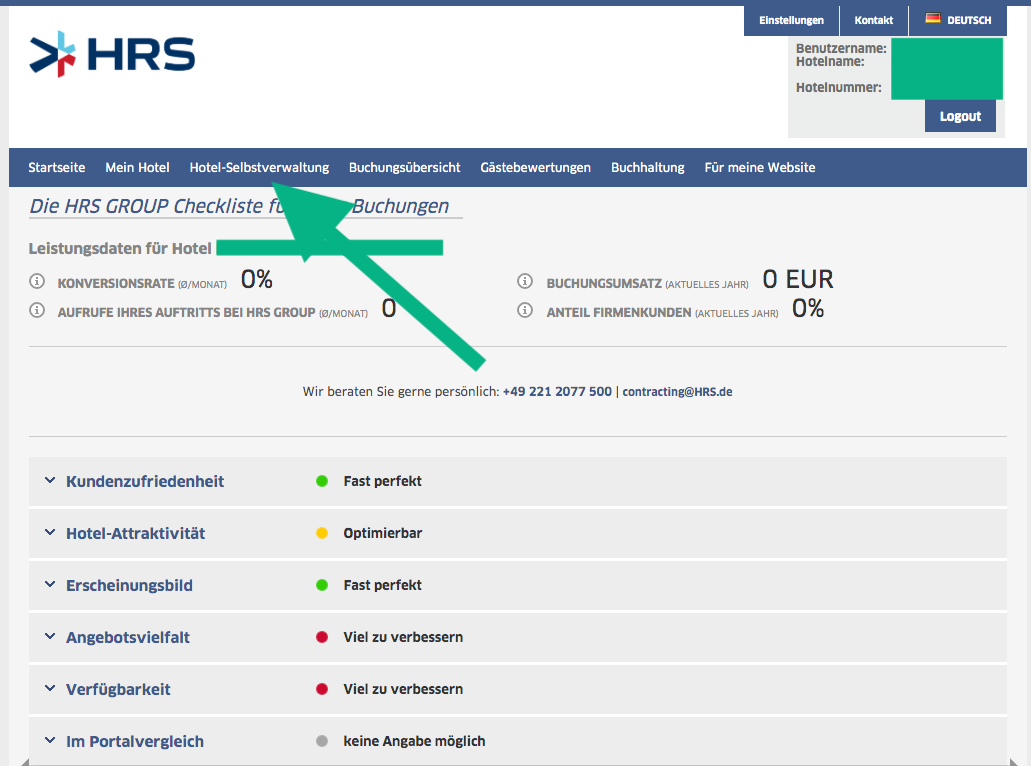The image size is (1031, 766).
Task: Open the Im Portalvergleich section title
Action: pos(135,741)
